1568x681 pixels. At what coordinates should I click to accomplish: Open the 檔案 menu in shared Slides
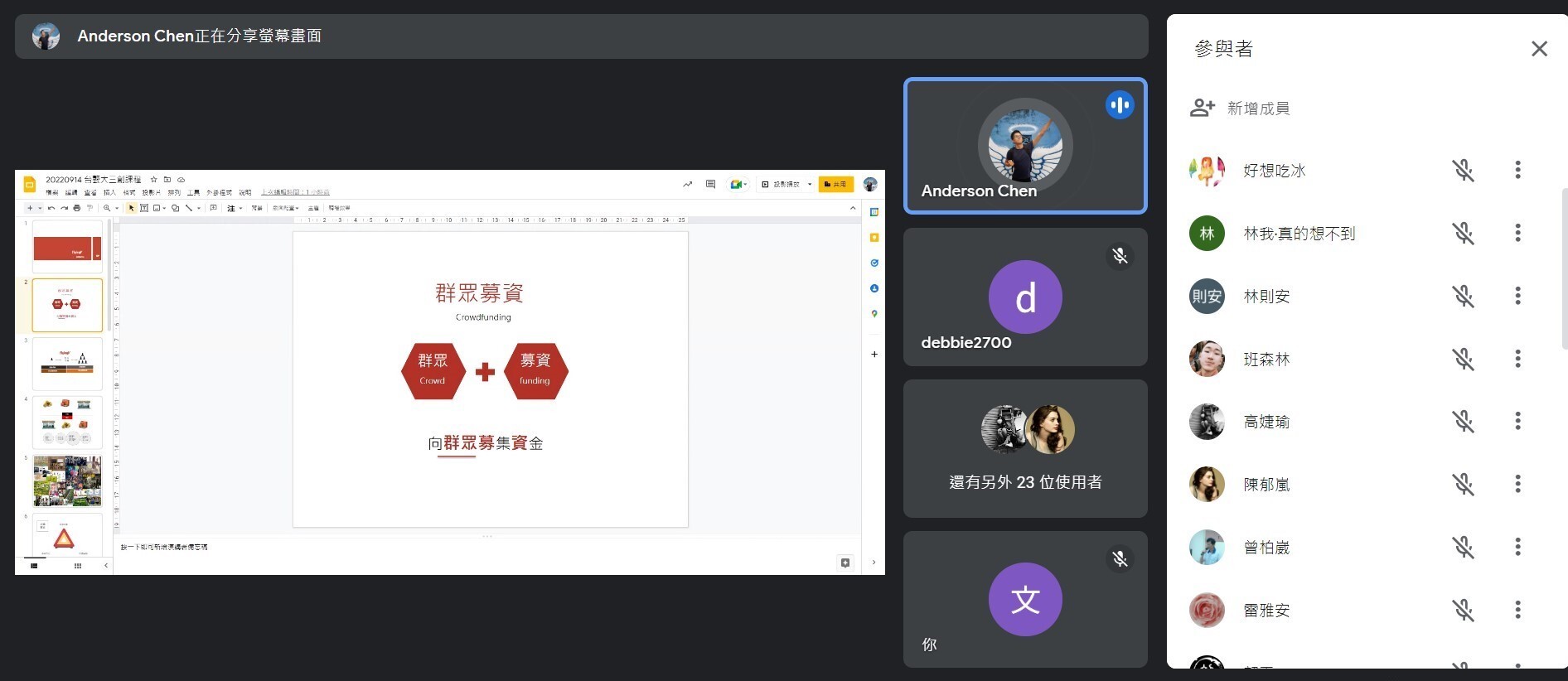tap(52, 192)
